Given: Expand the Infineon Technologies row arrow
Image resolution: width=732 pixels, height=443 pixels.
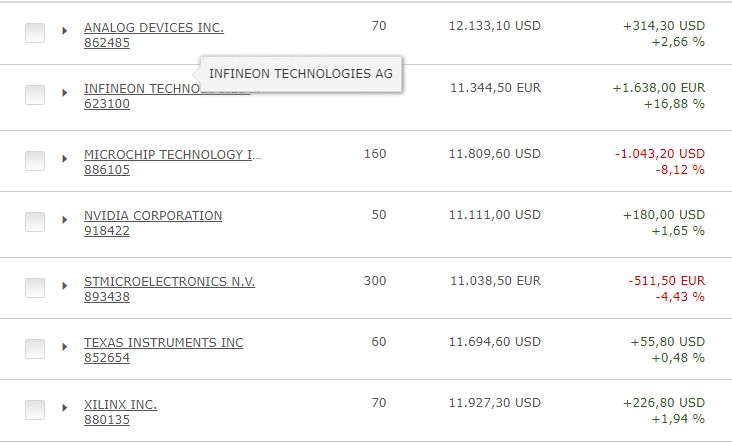Looking at the screenshot, I should coord(65,95).
